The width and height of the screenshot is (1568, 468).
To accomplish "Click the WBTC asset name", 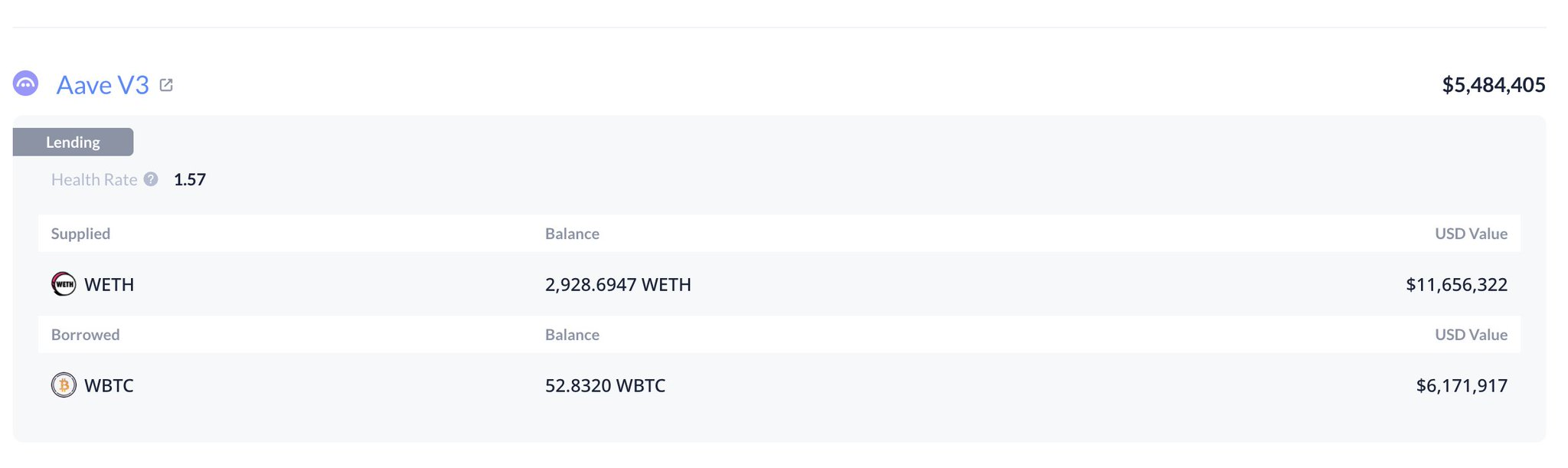I will 109,386.
